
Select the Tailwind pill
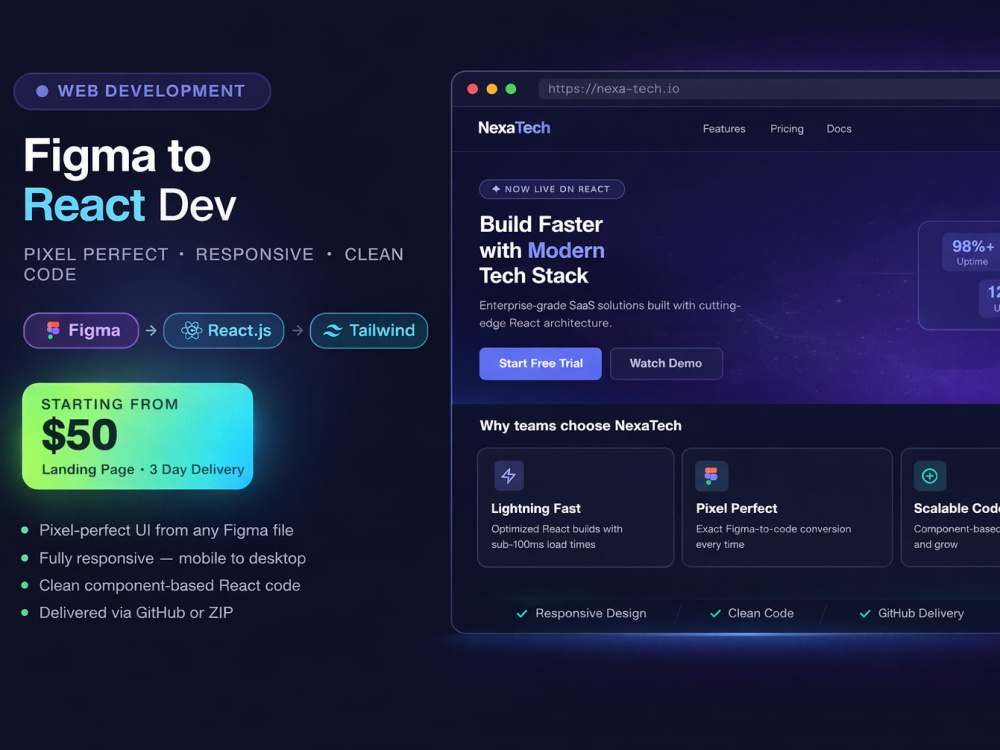pyautogui.click(x=369, y=330)
